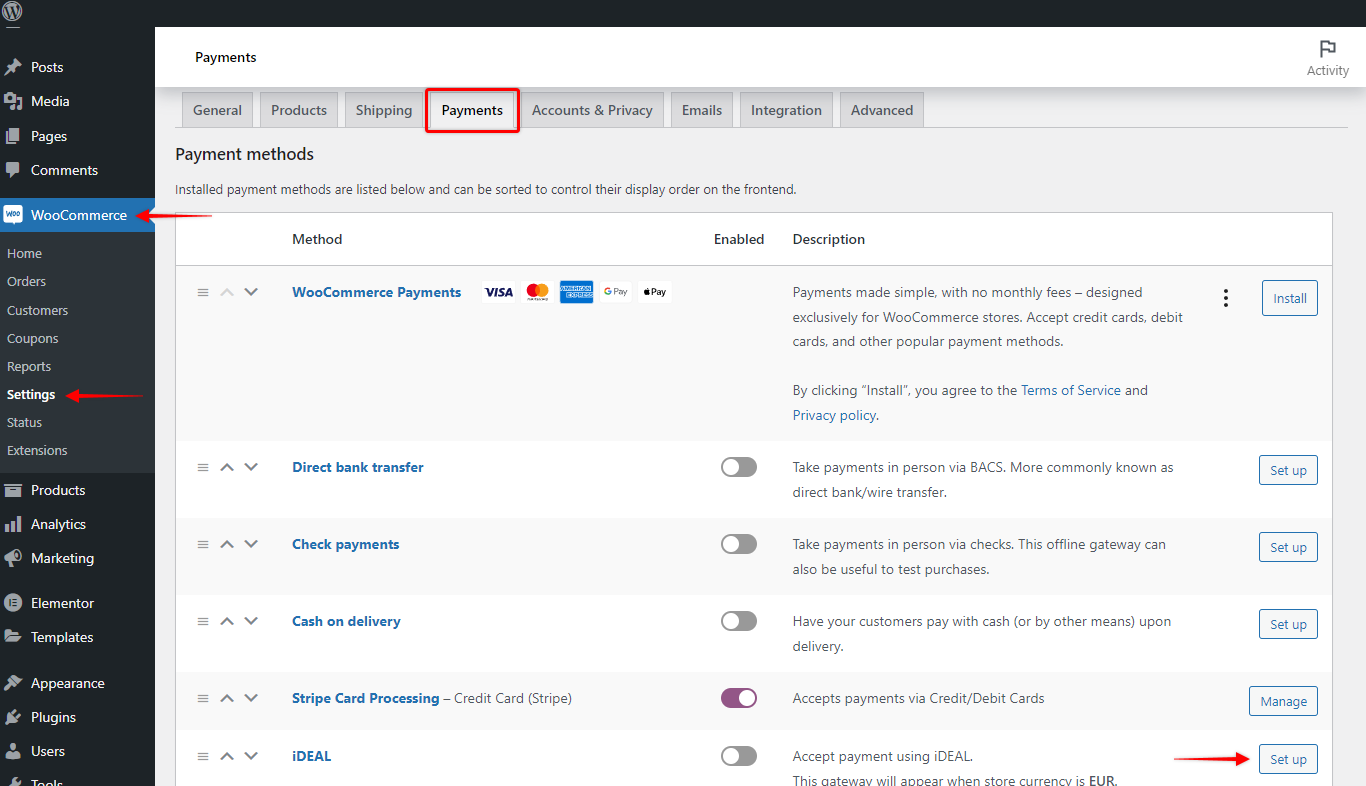Image resolution: width=1366 pixels, height=786 pixels.
Task: Move WooCommerce Payments down with arrow
Action: [251, 292]
